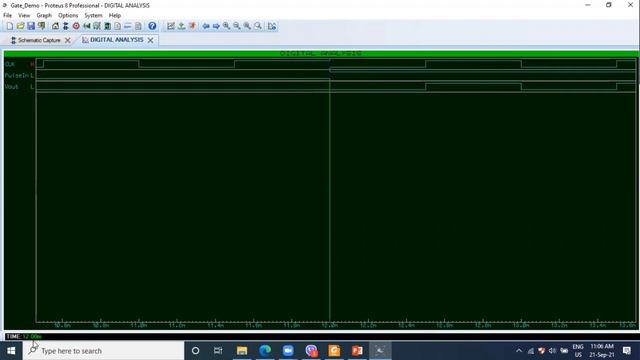
Task: Open the Help question mark icon
Action: [152, 26]
